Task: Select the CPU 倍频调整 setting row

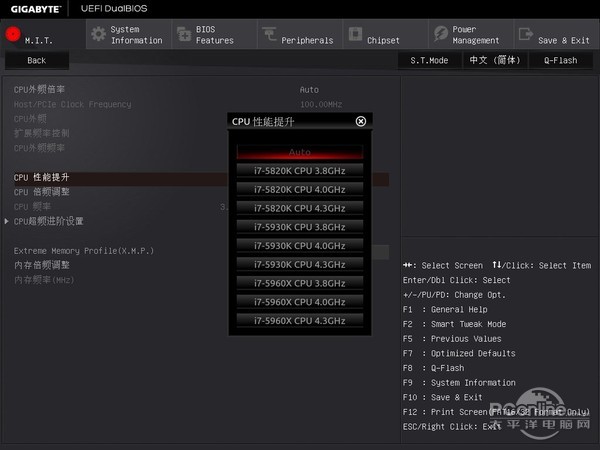Action: pos(42,191)
